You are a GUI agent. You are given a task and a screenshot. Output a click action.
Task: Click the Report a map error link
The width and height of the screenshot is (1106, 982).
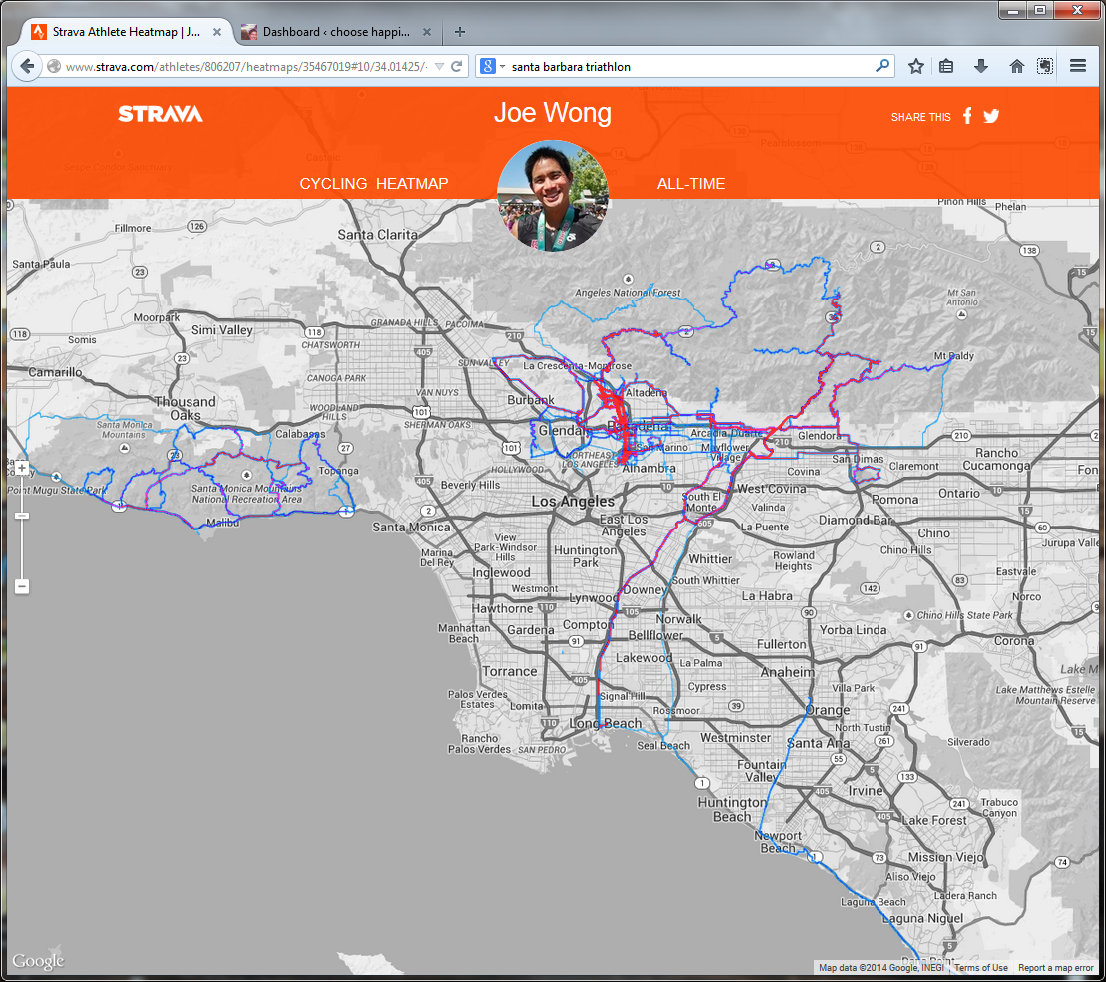click(x=1058, y=968)
